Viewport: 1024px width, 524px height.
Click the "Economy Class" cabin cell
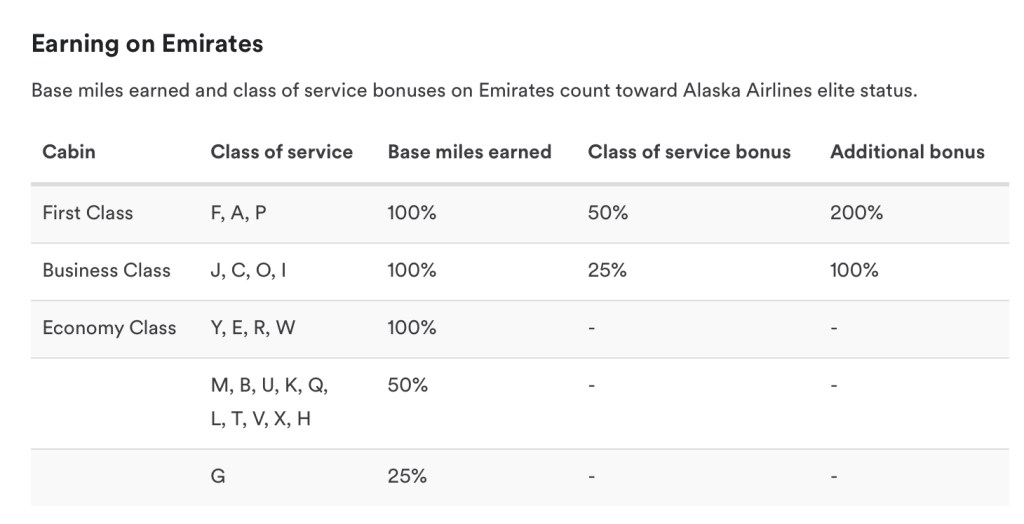109,328
